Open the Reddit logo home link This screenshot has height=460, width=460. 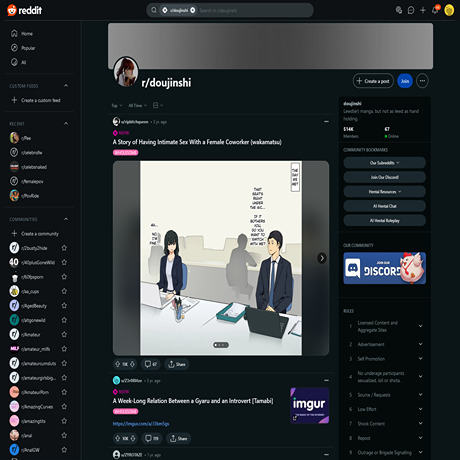[x=25, y=10]
